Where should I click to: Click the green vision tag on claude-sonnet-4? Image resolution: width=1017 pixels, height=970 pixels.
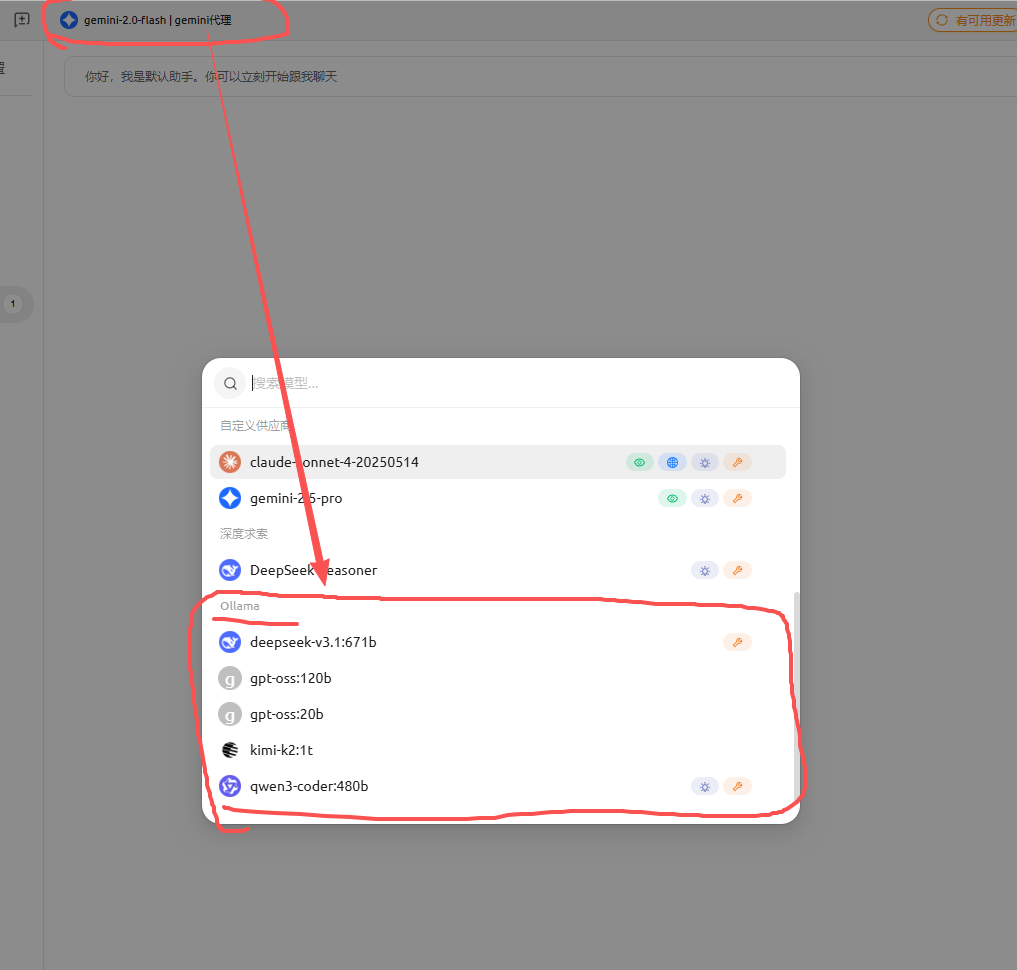(640, 462)
